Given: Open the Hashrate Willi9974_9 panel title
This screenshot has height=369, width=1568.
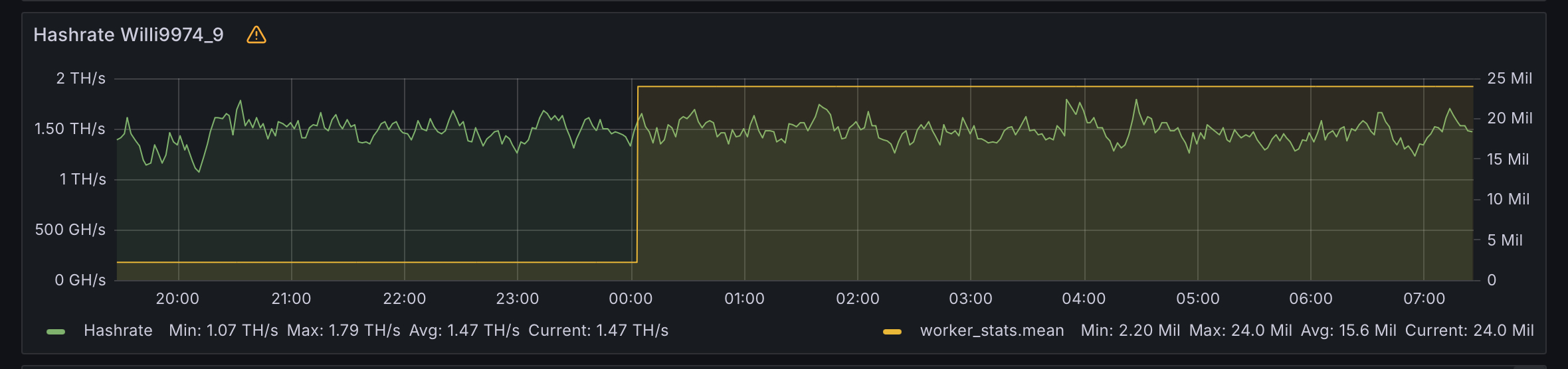Looking at the screenshot, I should coord(128,35).
